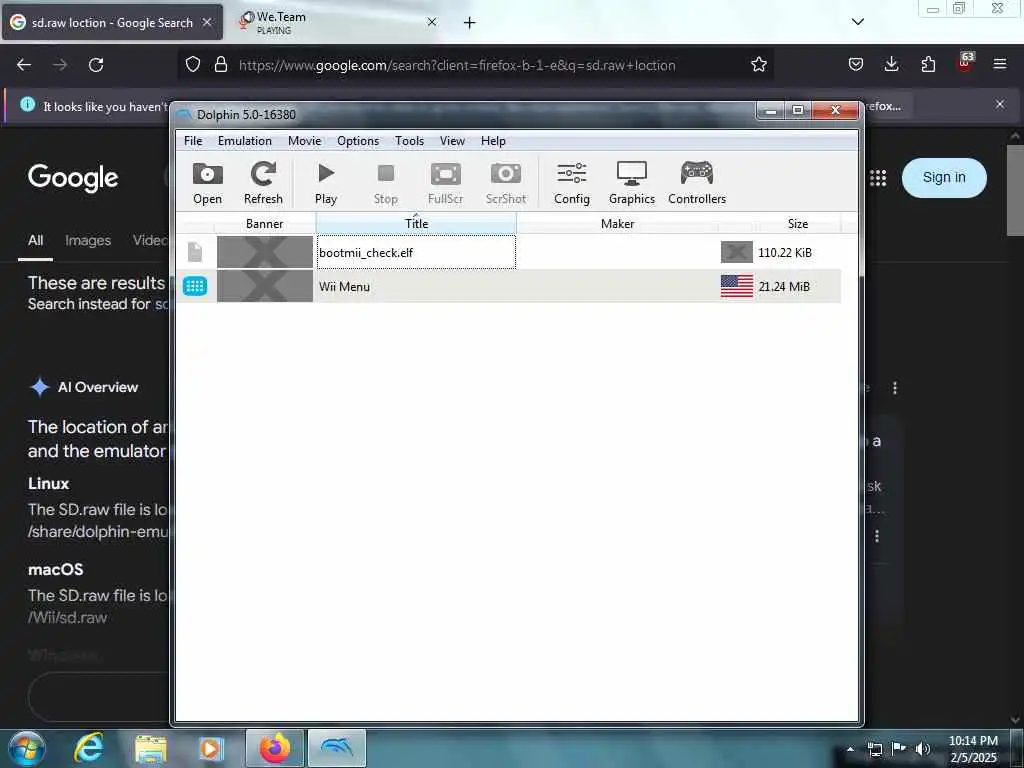Viewport: 1024px width, 768px height.
Task: Click the Google logo
Action: (x=73, y=178)
